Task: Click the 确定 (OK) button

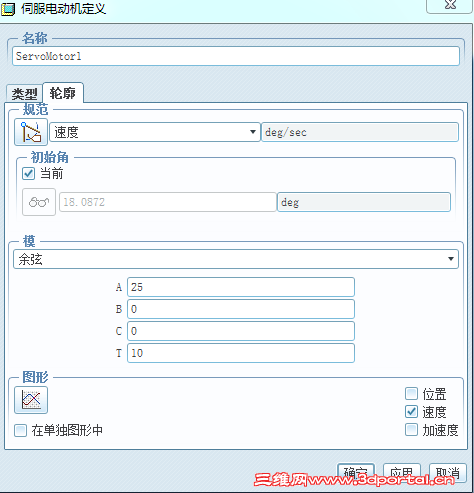Action: [x=356, y=472]
